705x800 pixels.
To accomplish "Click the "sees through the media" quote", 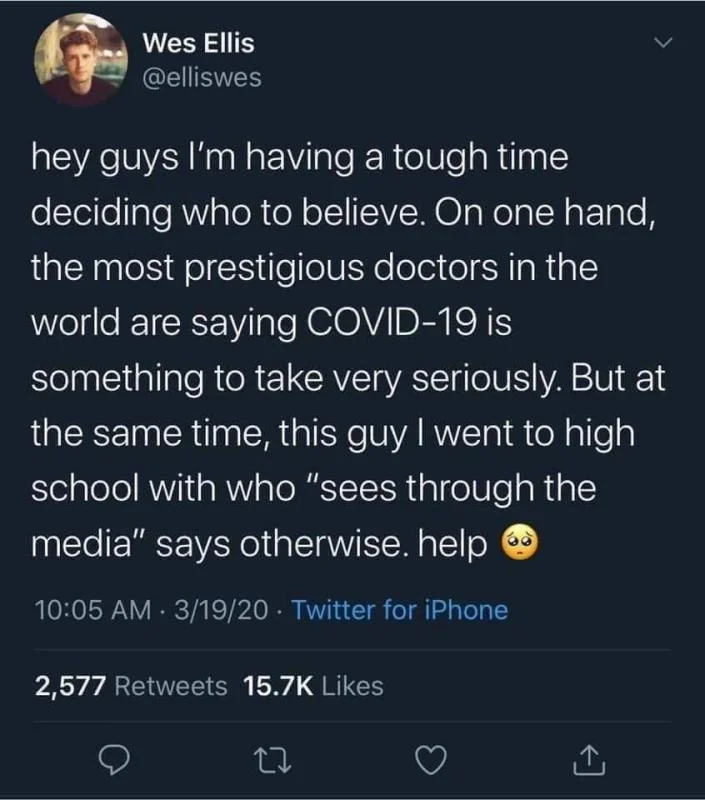I will point(440,490).
